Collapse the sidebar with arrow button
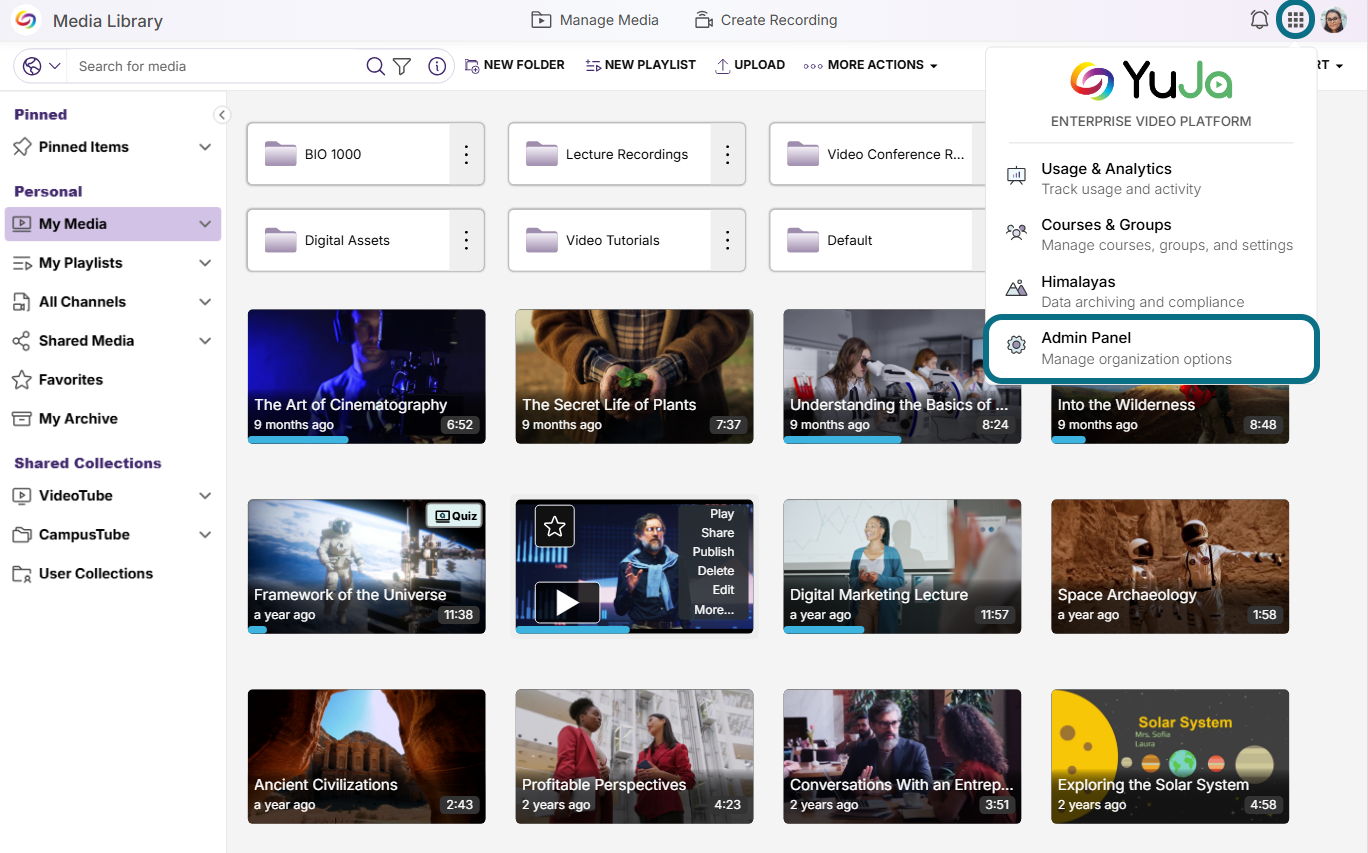Screen dimensions: 1368x853 (222, 115)
